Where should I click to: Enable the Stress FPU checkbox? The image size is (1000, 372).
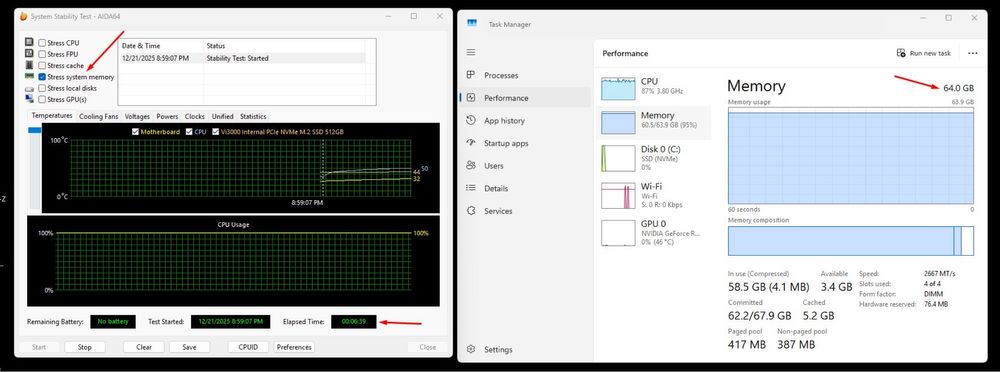click(x=42, y=54)
